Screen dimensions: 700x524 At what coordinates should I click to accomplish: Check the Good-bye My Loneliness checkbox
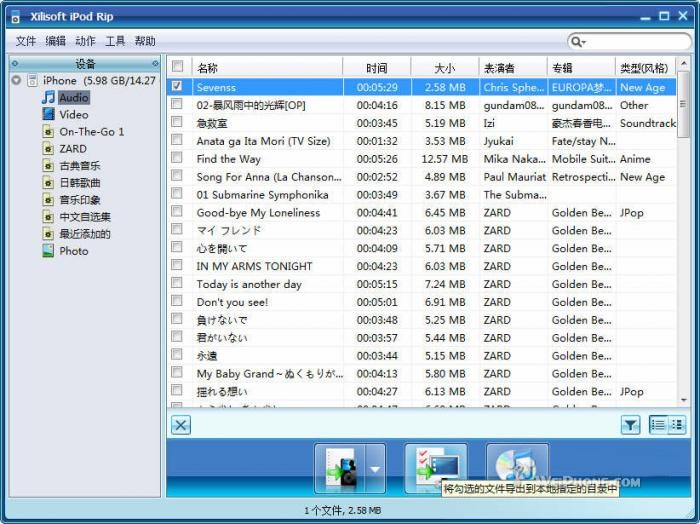[x=177, y=211]
